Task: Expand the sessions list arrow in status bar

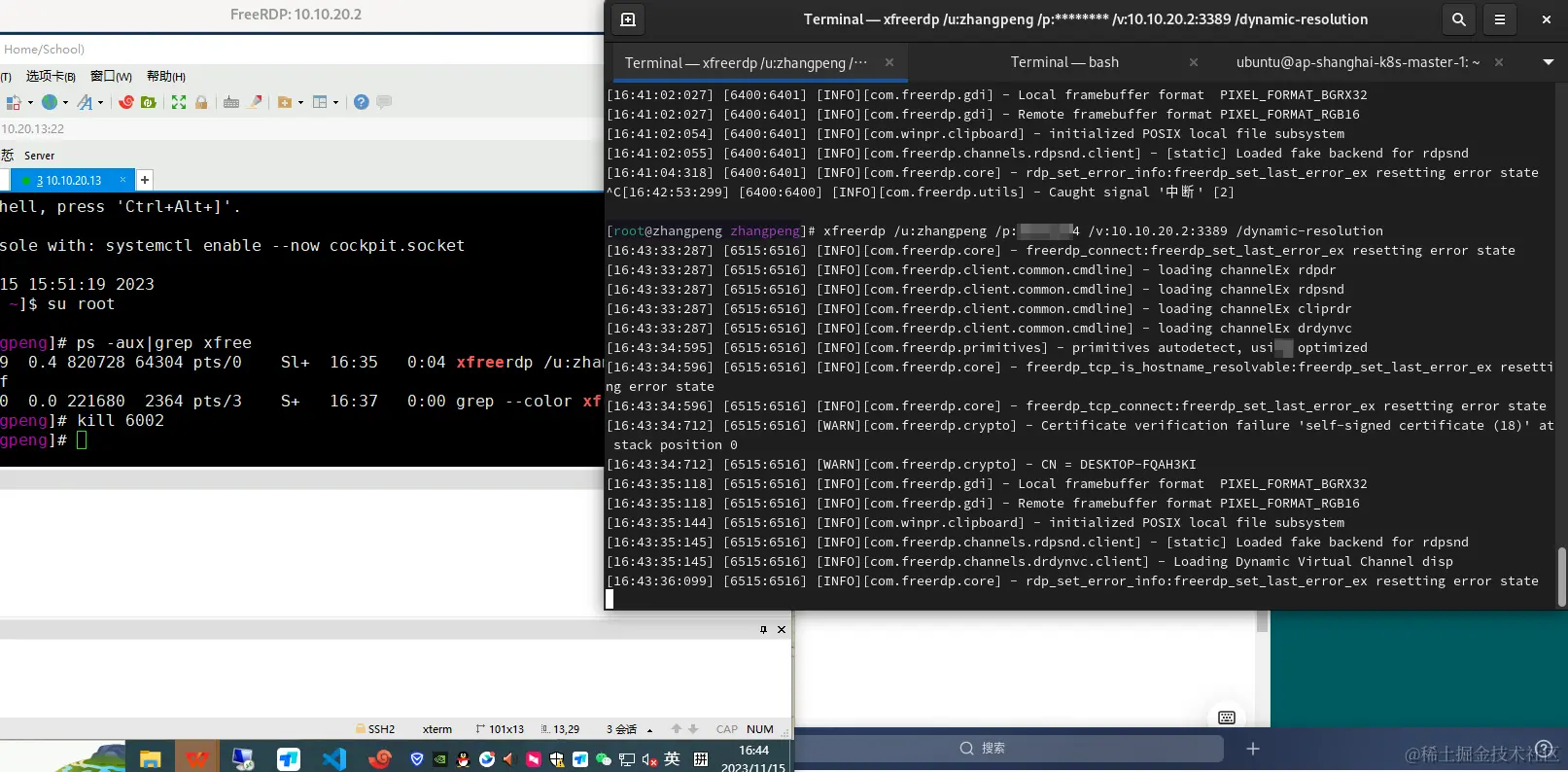Action: click(x=649, y=729)
